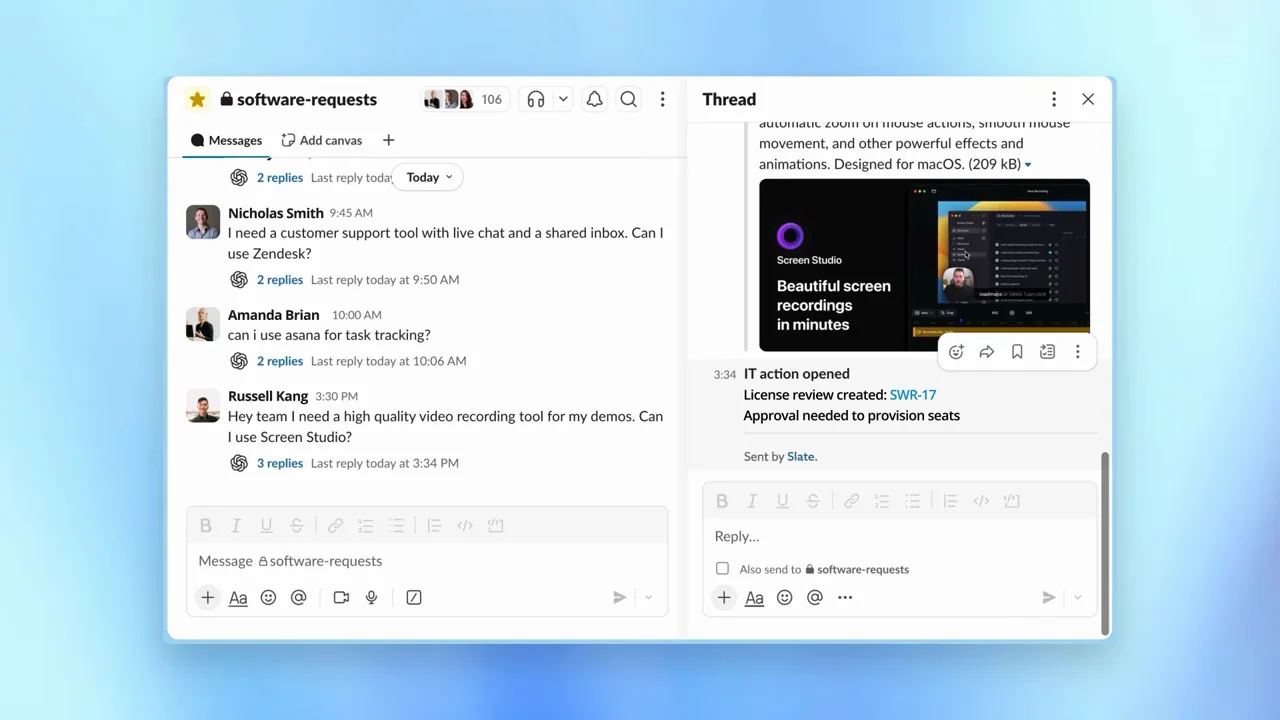The width and height of the screenshot is (1280, 720).
Task: Collapse the Screen Studio link preview caret
Action: (1028, 165)
